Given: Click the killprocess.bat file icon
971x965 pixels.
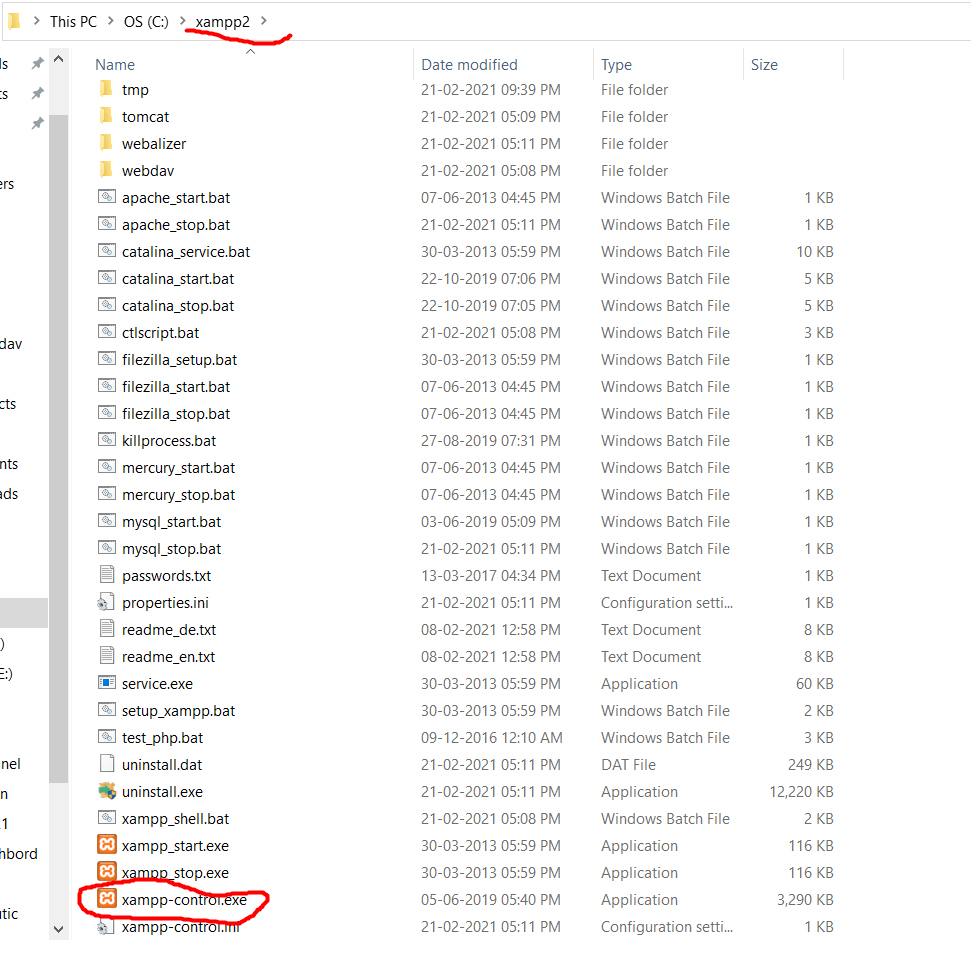Looking at the screenshot, I should 107,440.
